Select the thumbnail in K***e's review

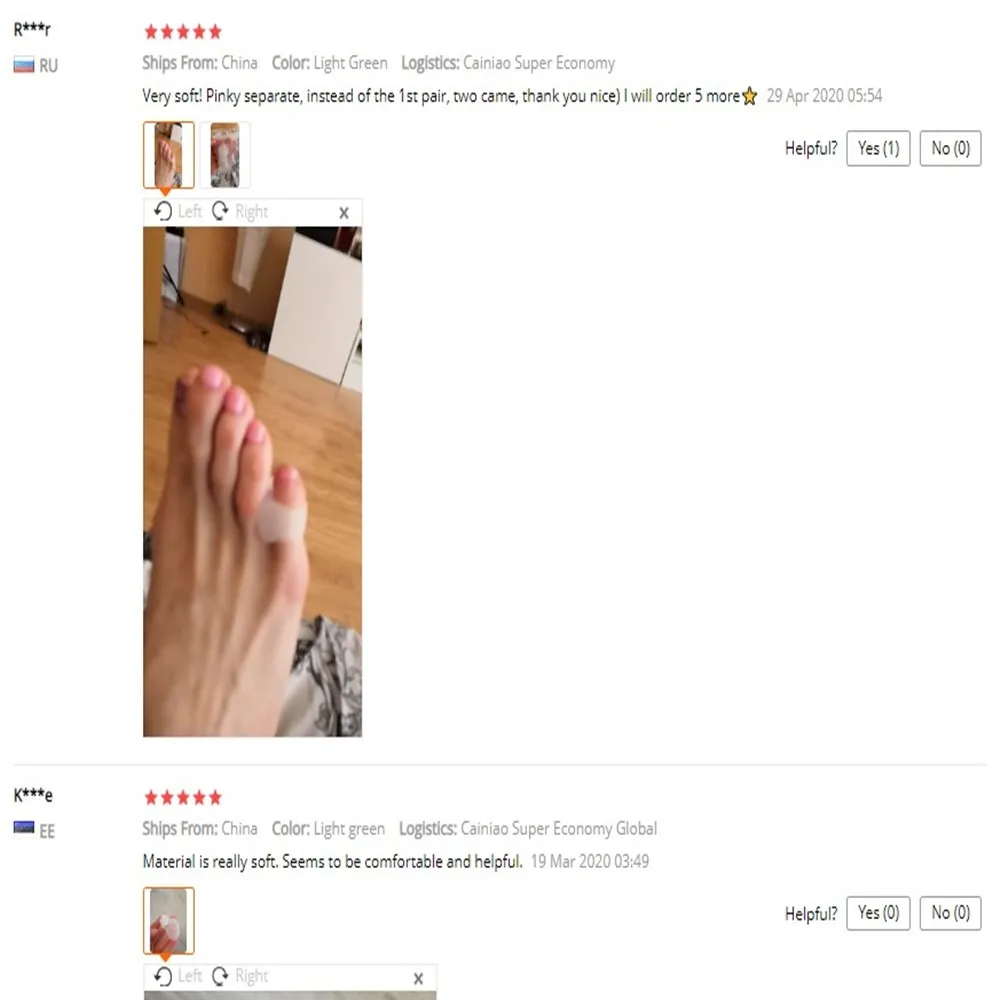168,920
